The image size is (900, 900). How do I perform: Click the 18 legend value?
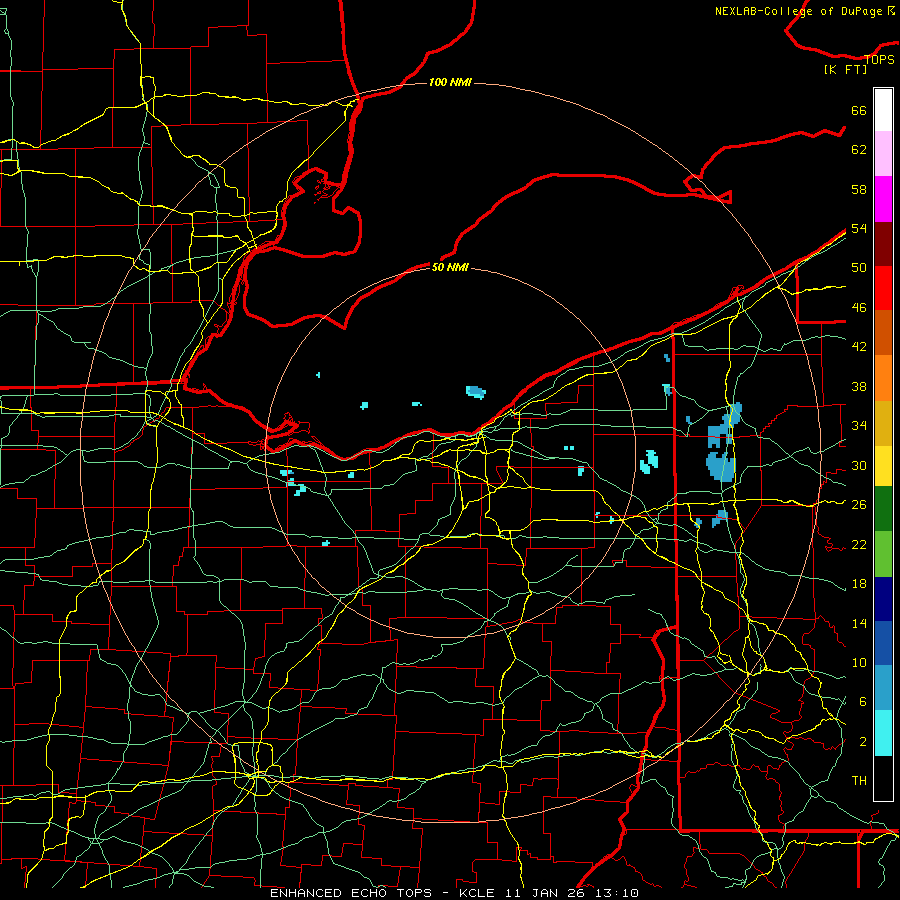859,584
